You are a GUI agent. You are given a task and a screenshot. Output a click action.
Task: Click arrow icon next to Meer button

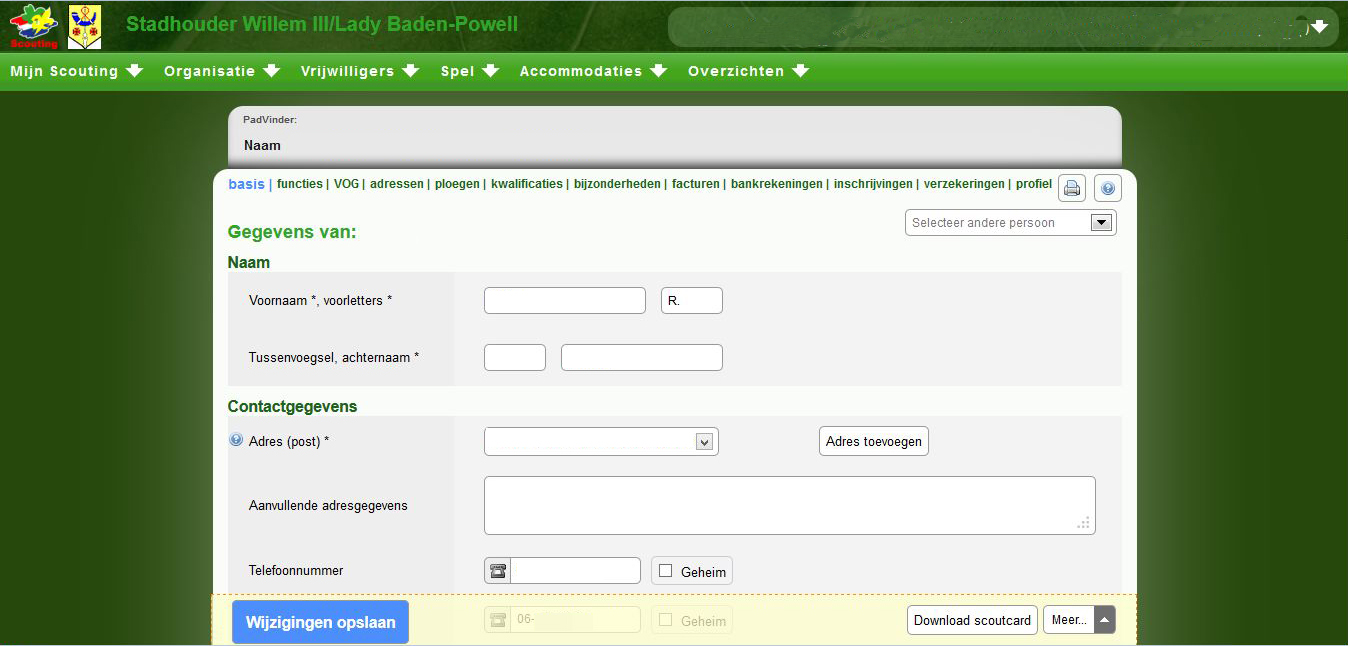[1104, 620]
